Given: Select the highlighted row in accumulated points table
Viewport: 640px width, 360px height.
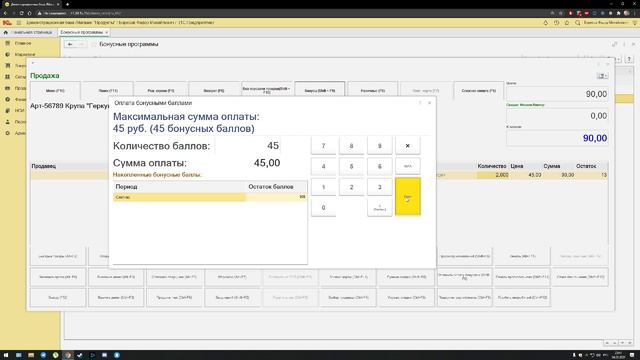Looking at the screenshot, I should coord(210,197).
